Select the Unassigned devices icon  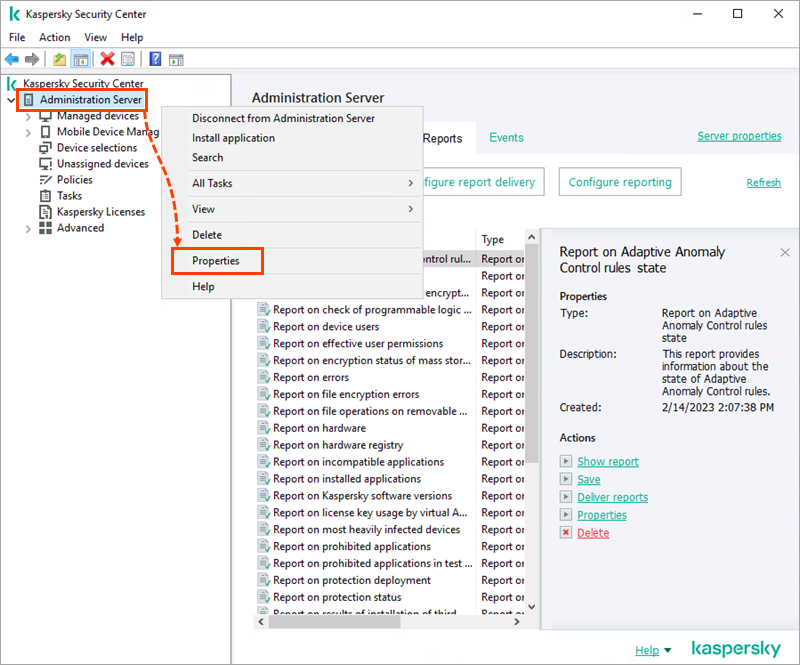pyautogui.click(x=44, y=163)
